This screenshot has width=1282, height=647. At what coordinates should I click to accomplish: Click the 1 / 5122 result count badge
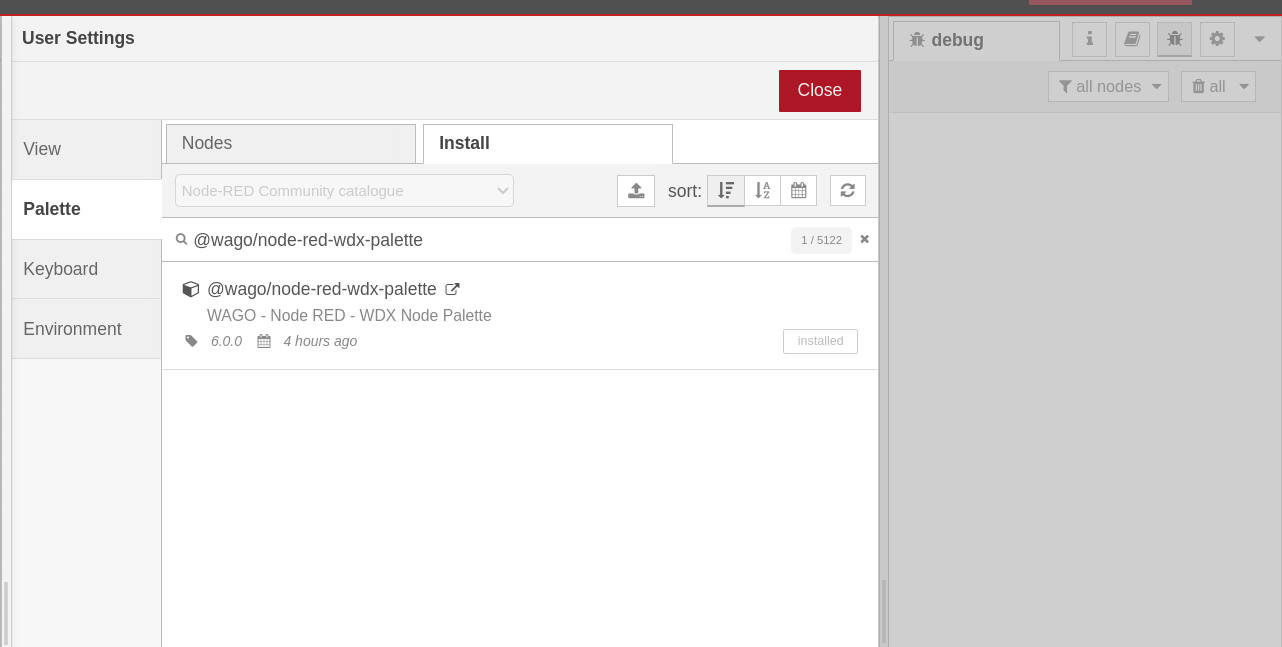click(x=821, y=240)
